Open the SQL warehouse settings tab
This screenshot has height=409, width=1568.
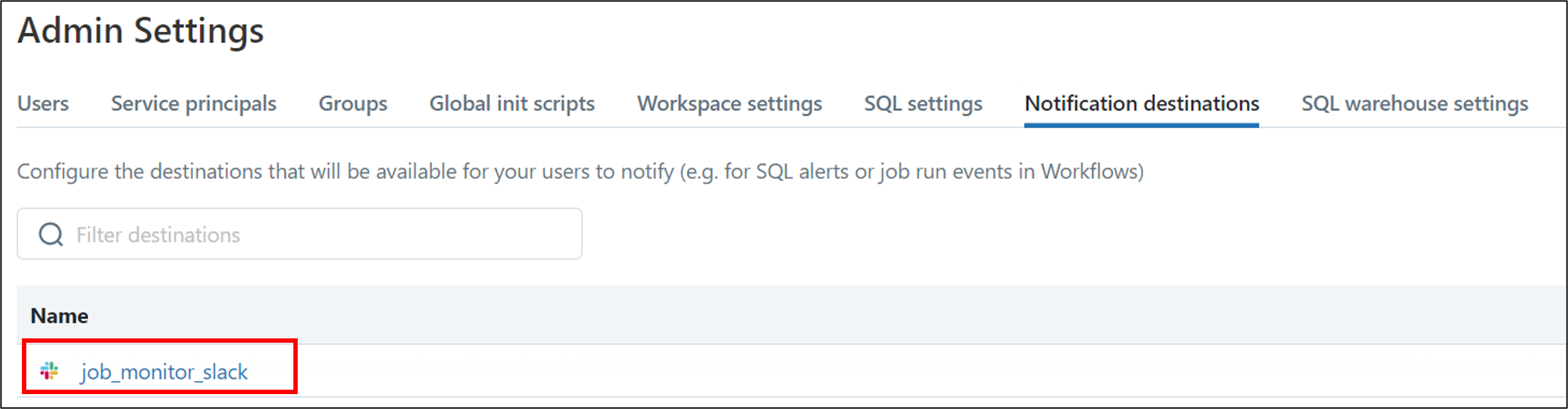(x=1415, y=104)
